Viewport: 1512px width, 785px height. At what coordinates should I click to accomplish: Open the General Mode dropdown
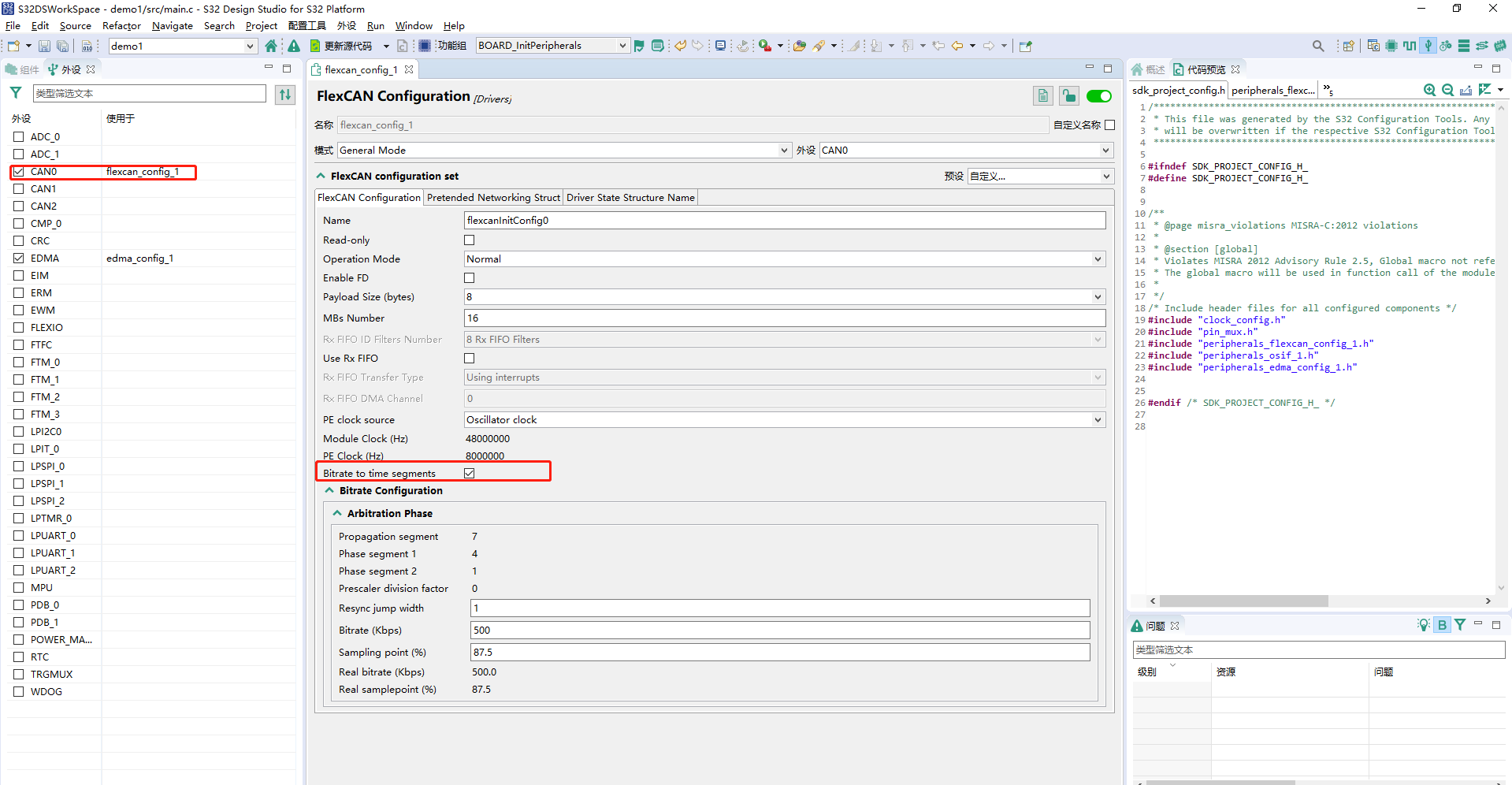[x=564, y=151]
